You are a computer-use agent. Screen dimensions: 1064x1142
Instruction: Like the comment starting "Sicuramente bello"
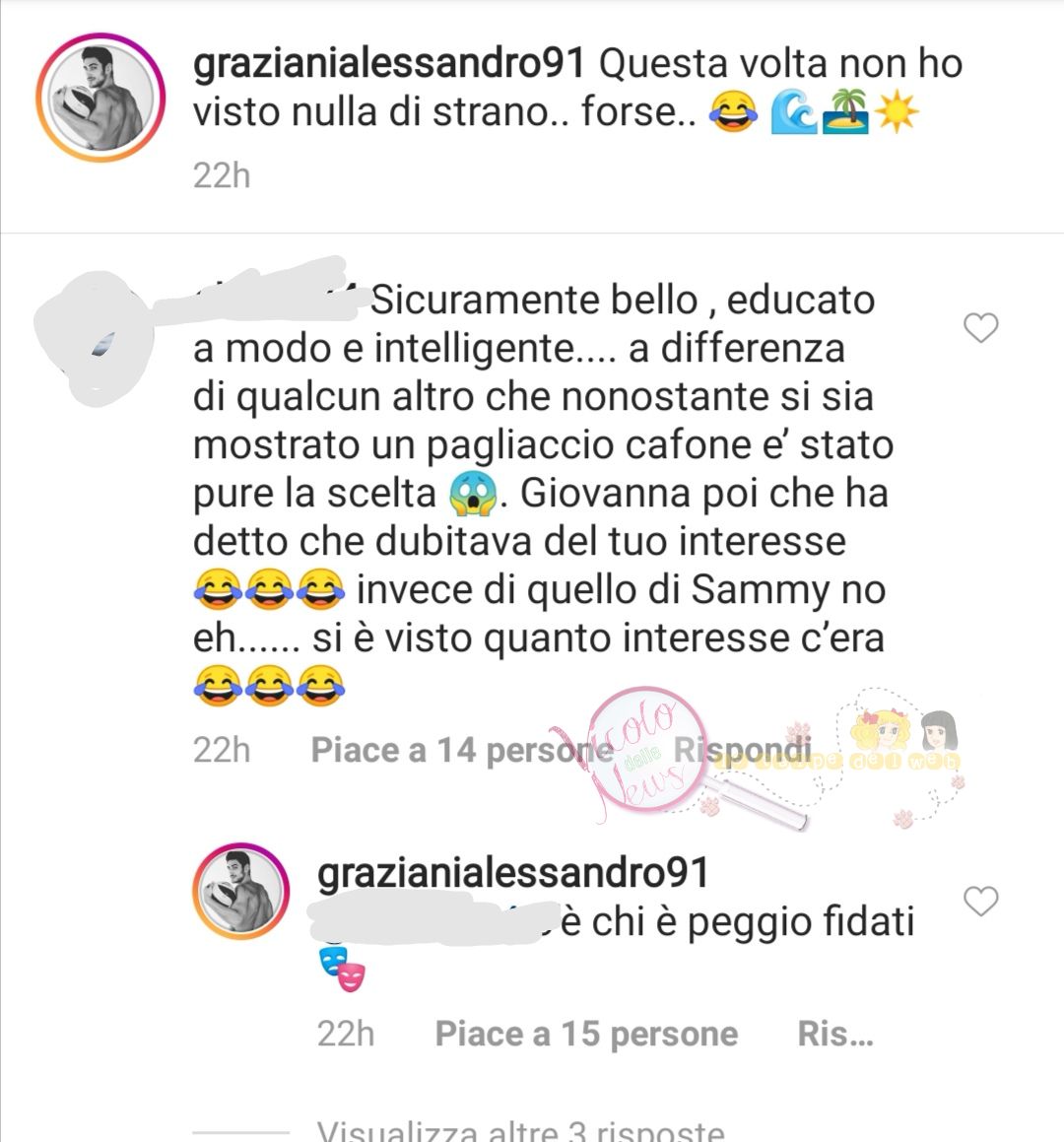click(x=980, y=328)
